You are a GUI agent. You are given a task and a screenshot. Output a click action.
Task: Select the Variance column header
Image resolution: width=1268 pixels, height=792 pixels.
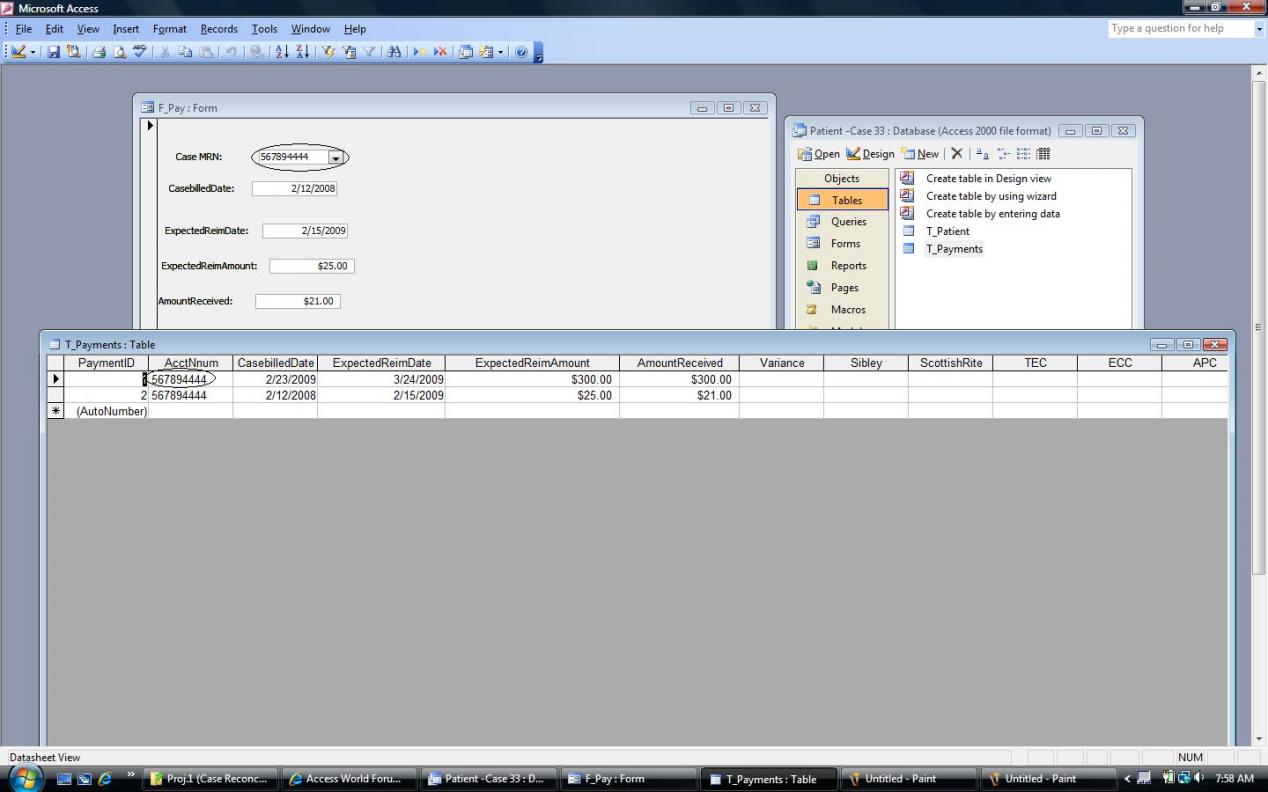782,363
